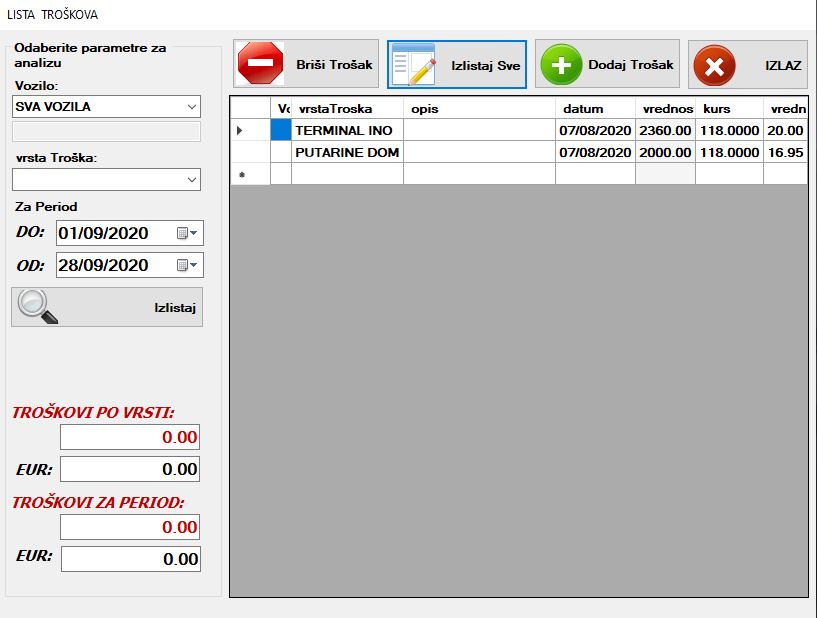Screen dimensions: 817x618
Task: Expand the Vozilo dropdown showing SVA VOZILA
Action: point(191,106)
